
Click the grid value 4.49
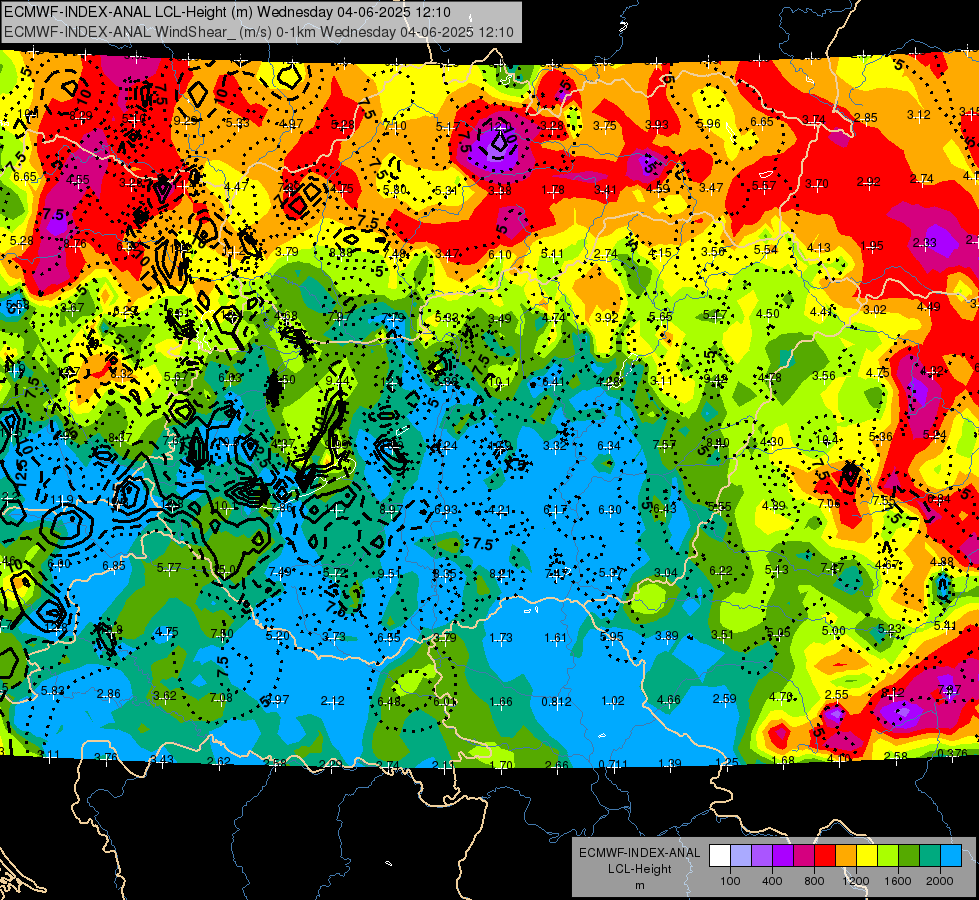tap(928, 306)
